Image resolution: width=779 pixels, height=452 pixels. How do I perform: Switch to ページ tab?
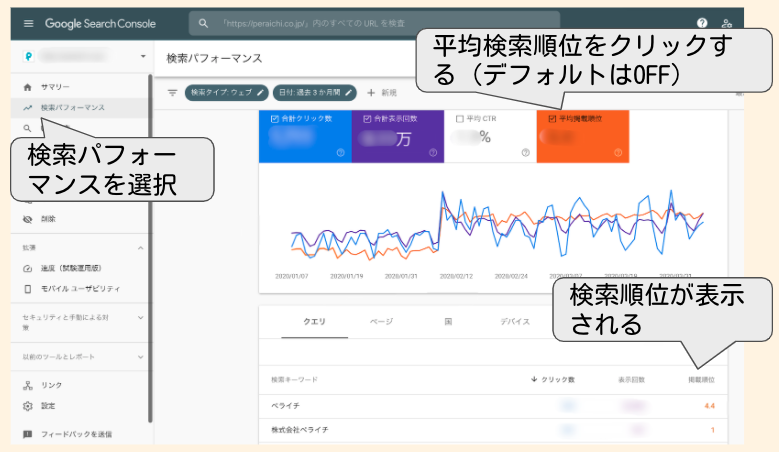[x=381, y=322]
